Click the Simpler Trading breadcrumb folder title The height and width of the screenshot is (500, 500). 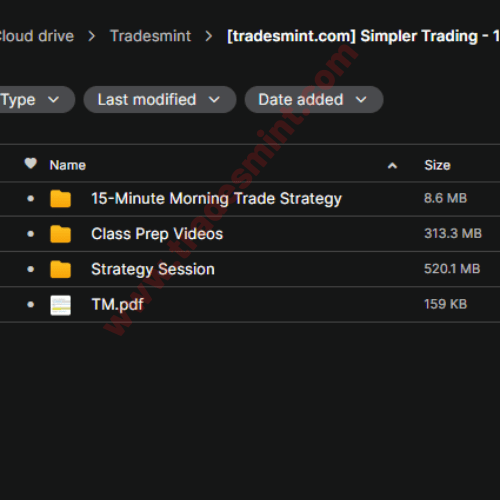tap(363, 36)
